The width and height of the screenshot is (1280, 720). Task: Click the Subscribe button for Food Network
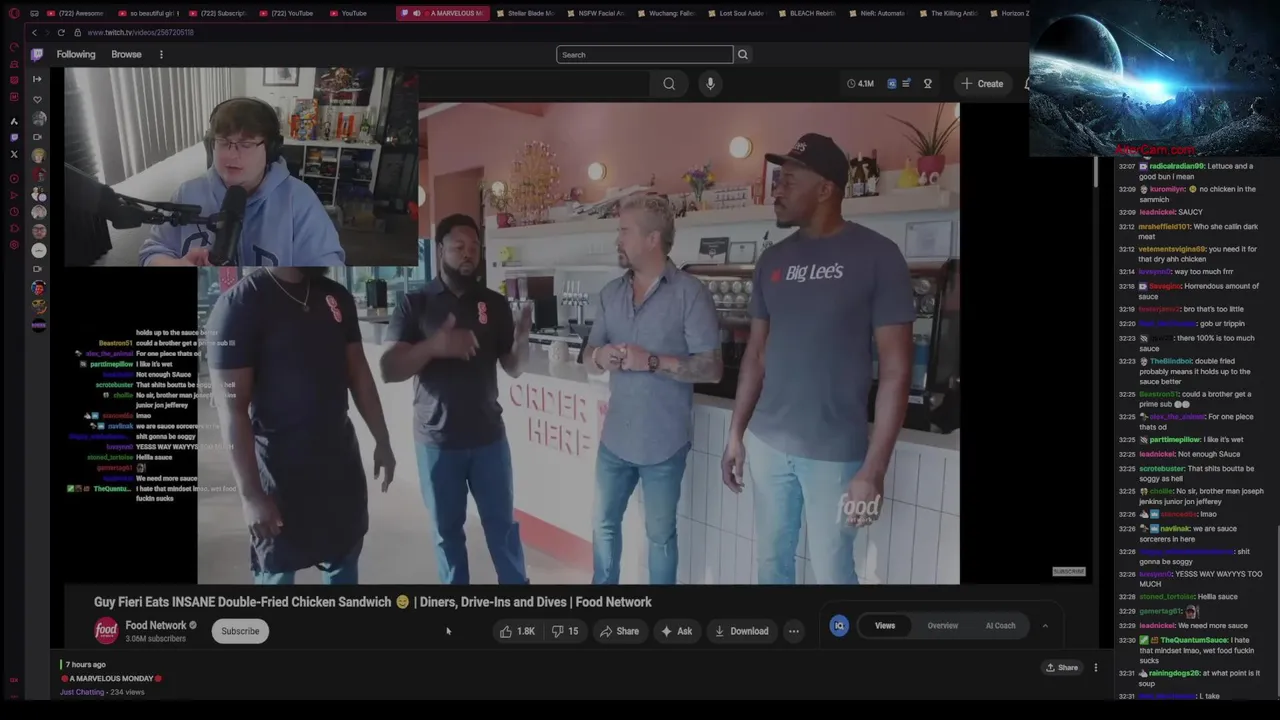[240, 631]
